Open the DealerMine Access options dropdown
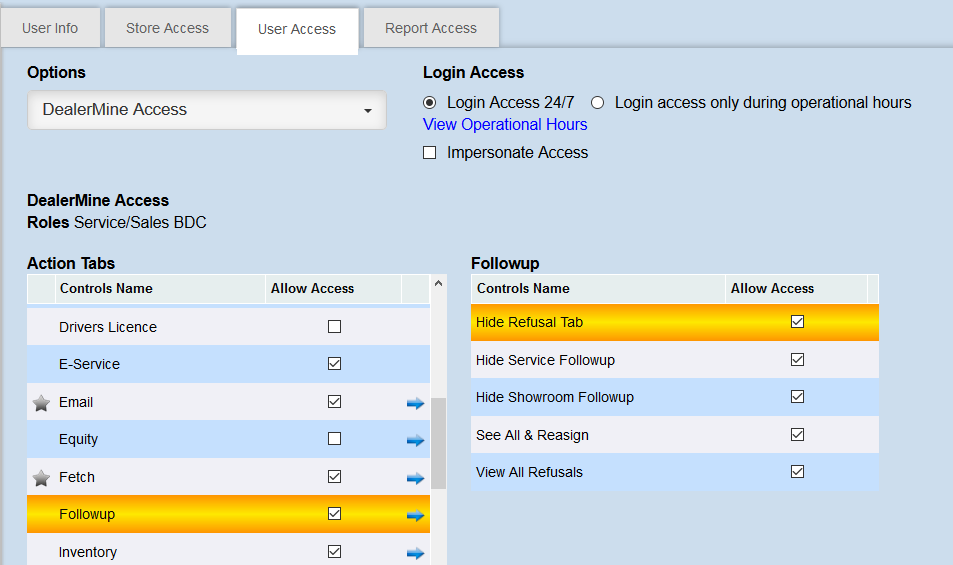 207,110
